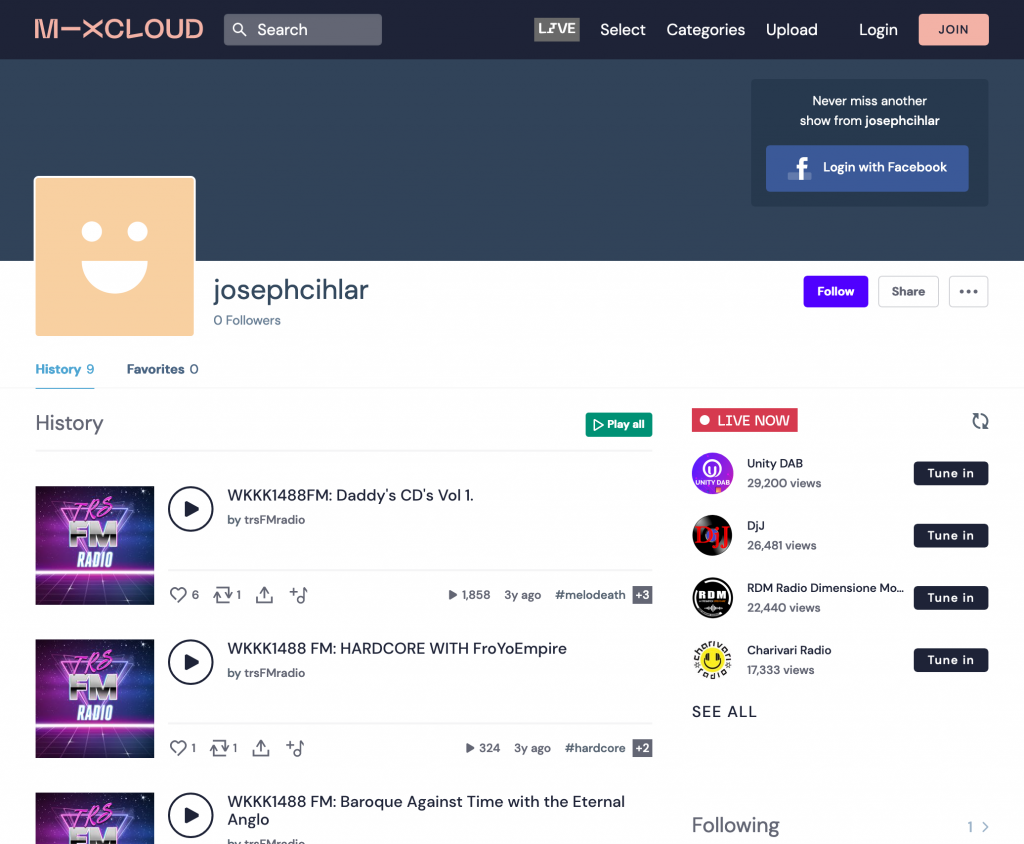Screen dimensions: 1024x844
Task: Open the HARDCORE WITH FroYoEmpire cover thumbnail
Action: (x=95, y=698)
